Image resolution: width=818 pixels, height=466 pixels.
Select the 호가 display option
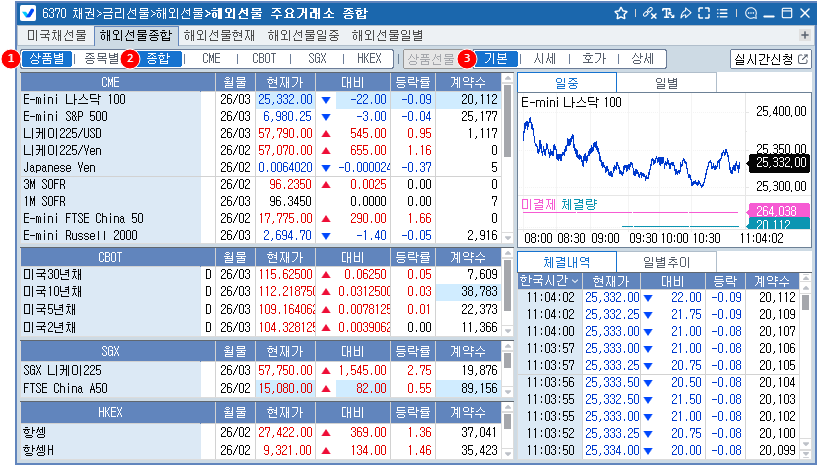594,59
